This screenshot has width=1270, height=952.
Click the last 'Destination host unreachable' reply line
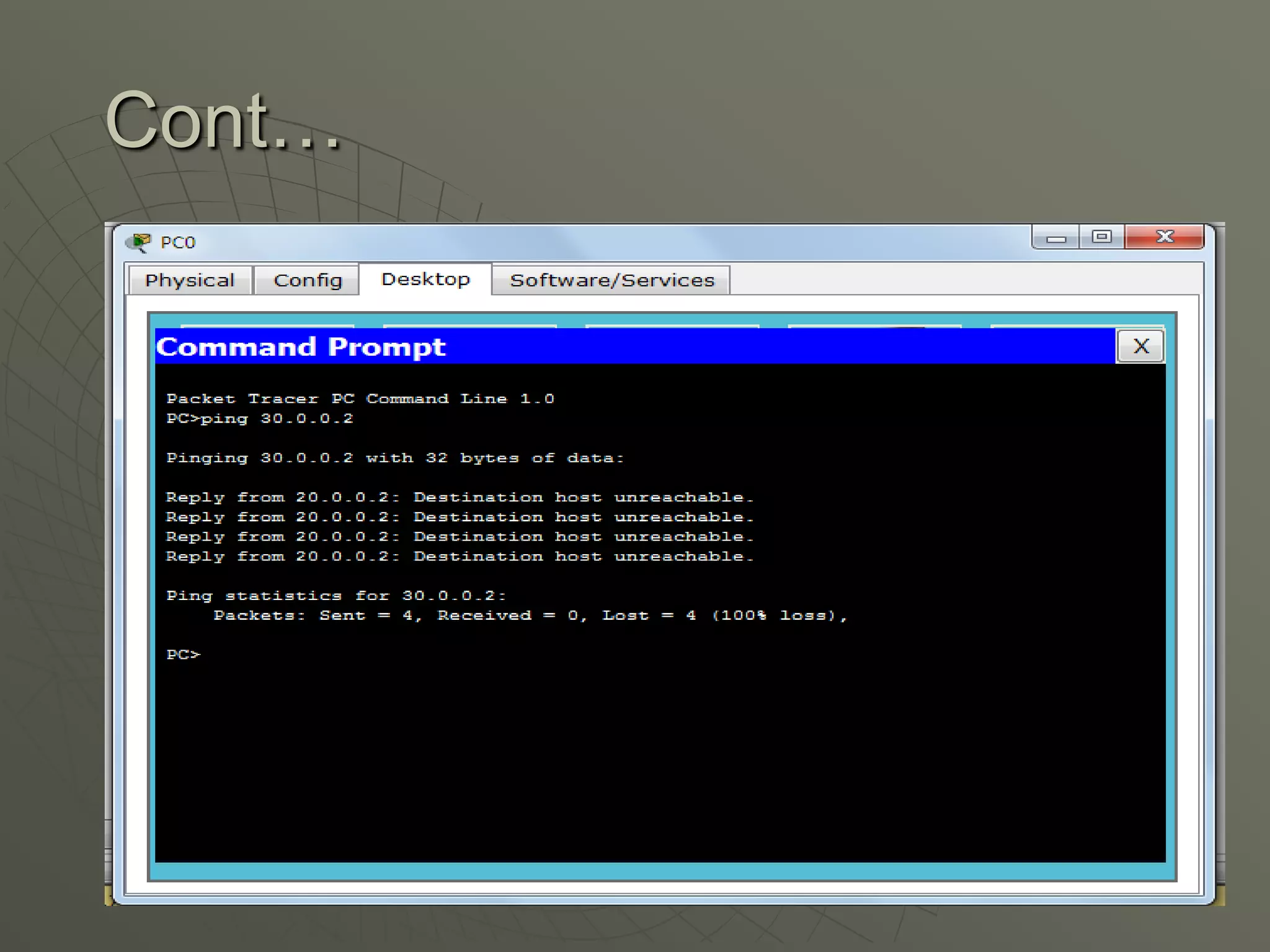click(x=460, y=557)
